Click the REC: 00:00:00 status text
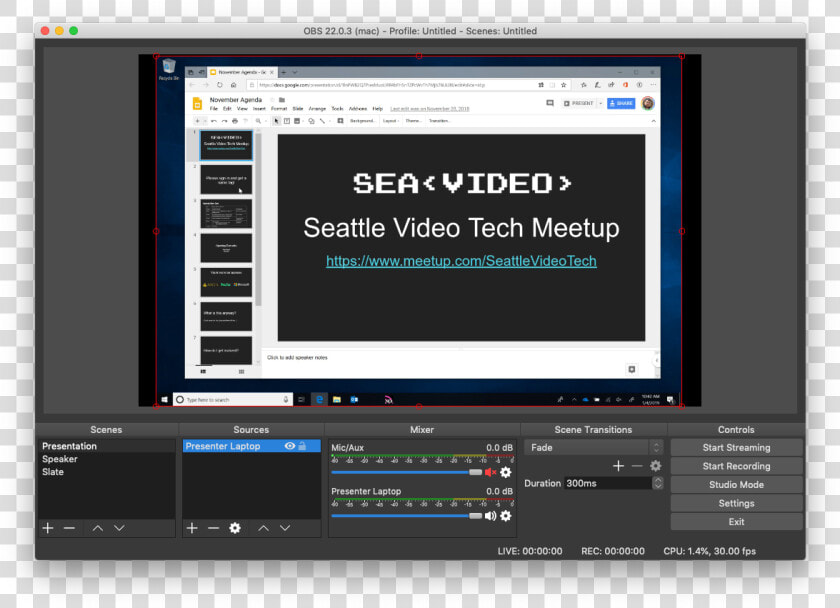Screen dimensions: 840x608 pyautogui.click(x=613, y=551)
